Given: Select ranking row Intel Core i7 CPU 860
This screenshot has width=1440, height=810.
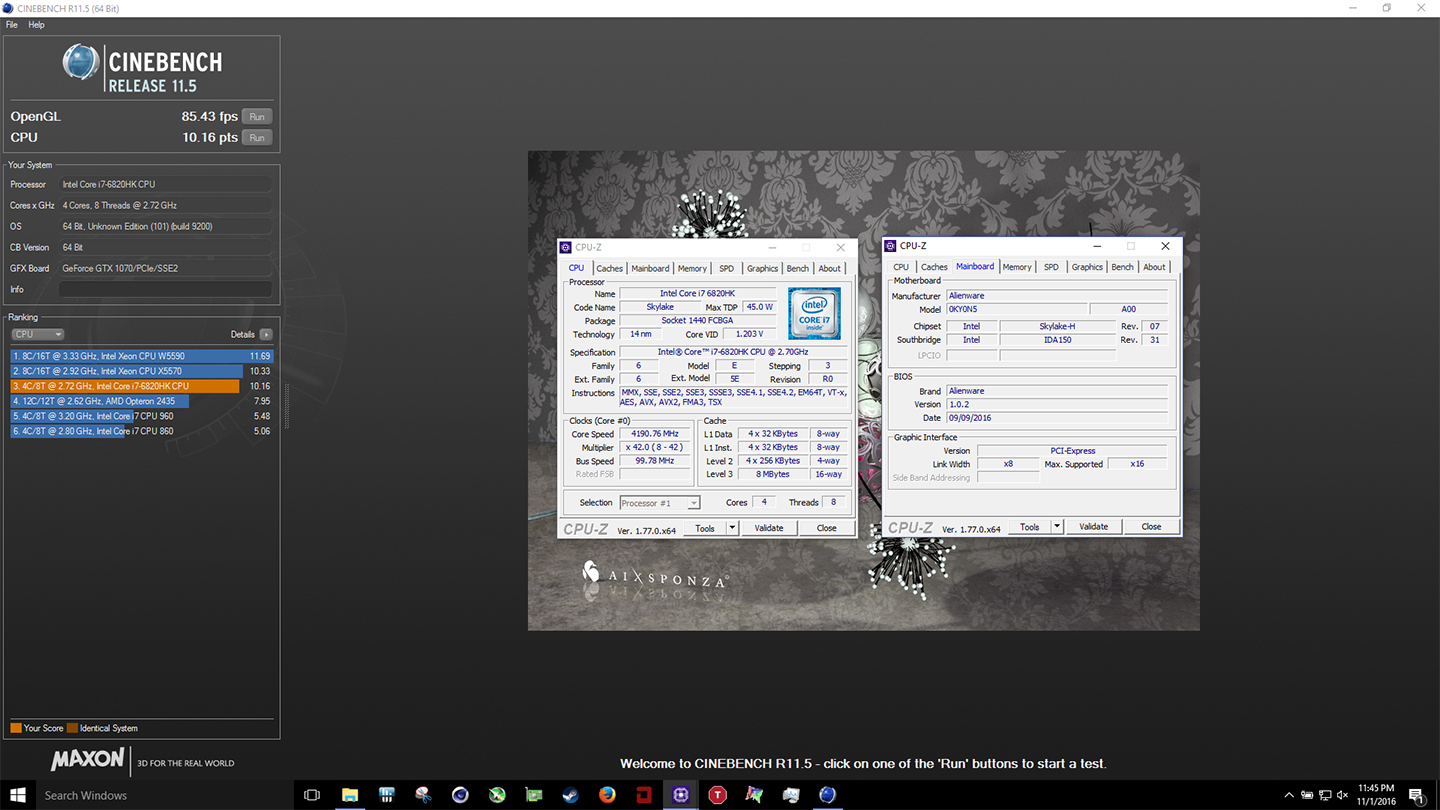Looking at the screenshot, I should (x=141, y=431).
